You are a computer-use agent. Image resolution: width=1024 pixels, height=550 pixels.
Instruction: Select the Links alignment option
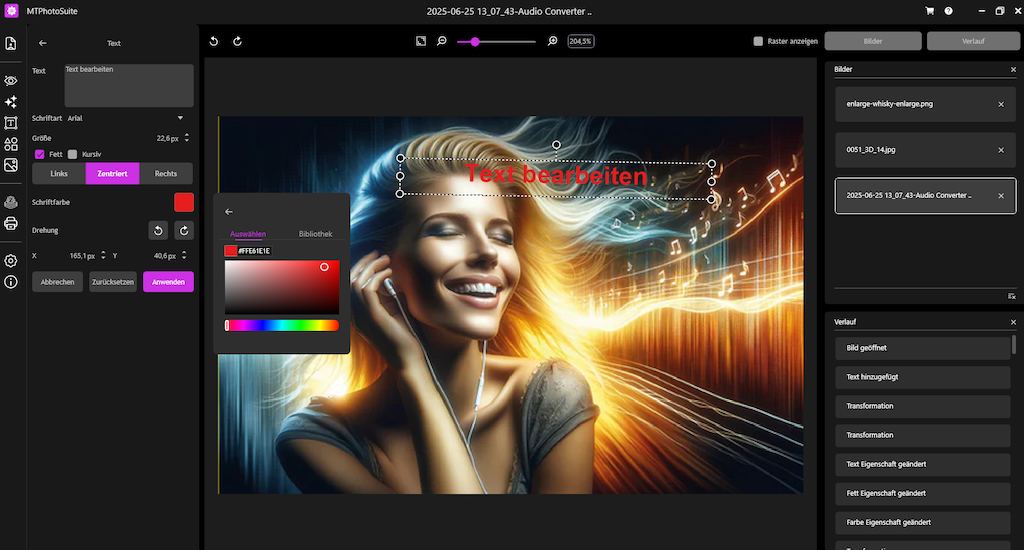(59, 174)
